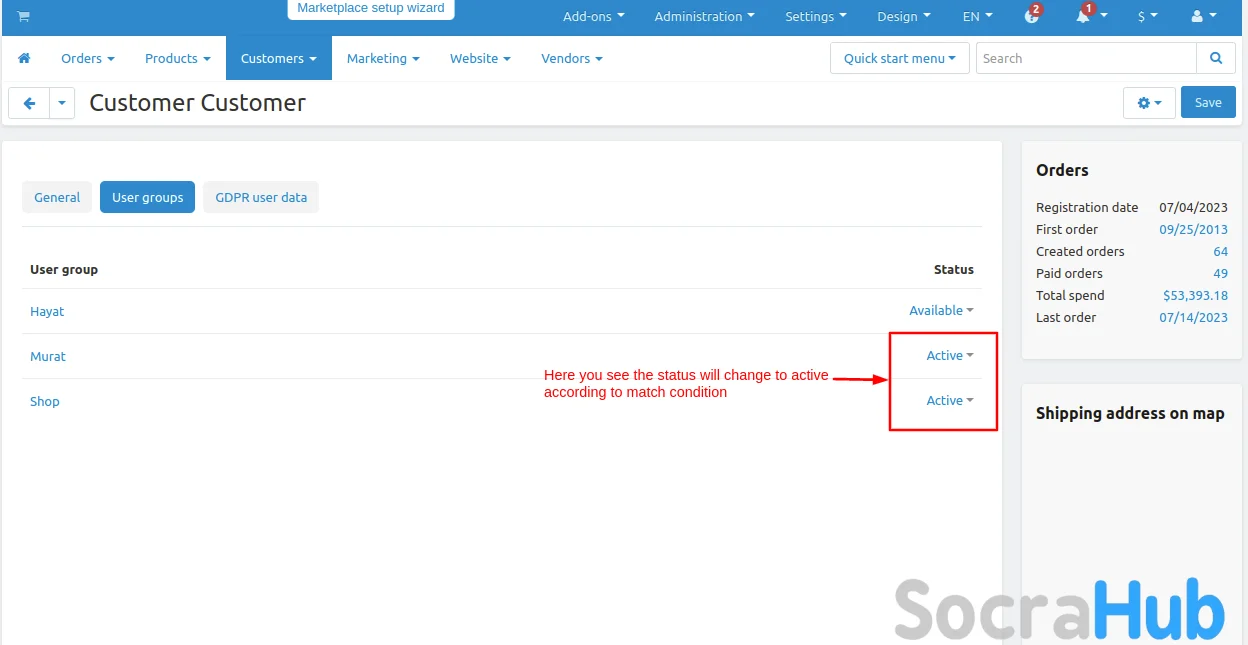The height and width of the screenshot is (645, 1248).
Task: Expand the Hayat status Available dropdown
Action: tap(940, 311)
